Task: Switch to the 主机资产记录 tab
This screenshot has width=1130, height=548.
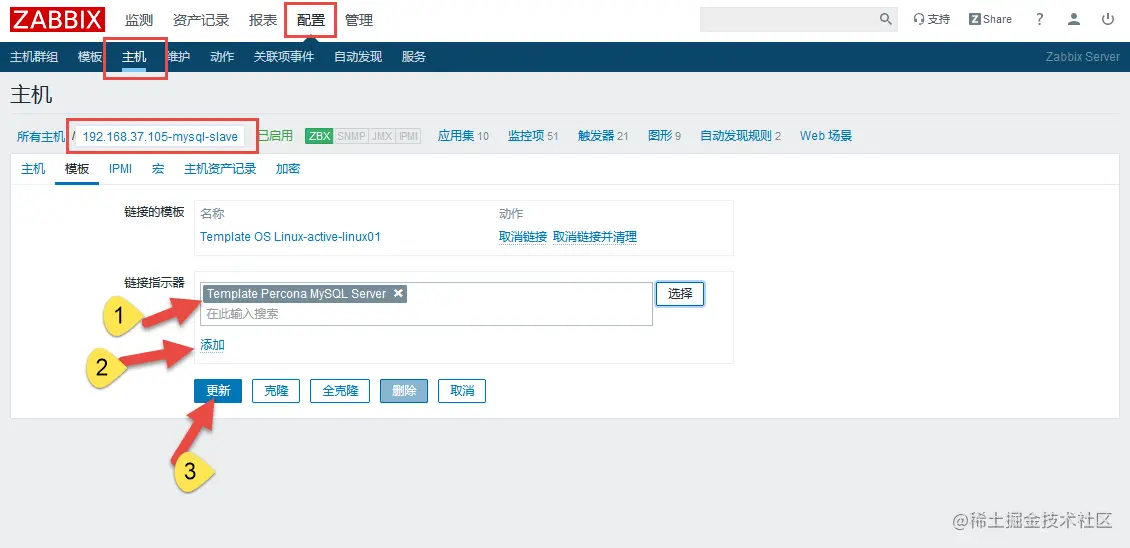Action: tap(220, 169)
